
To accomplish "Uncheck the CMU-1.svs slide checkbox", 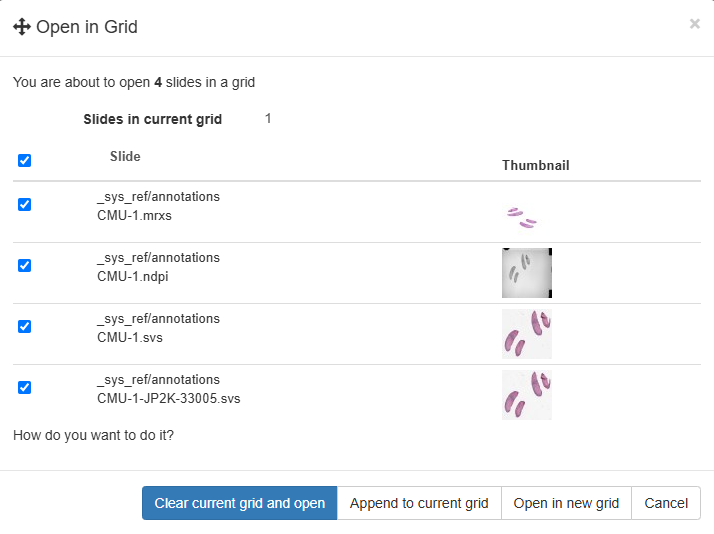I will 25,326.
